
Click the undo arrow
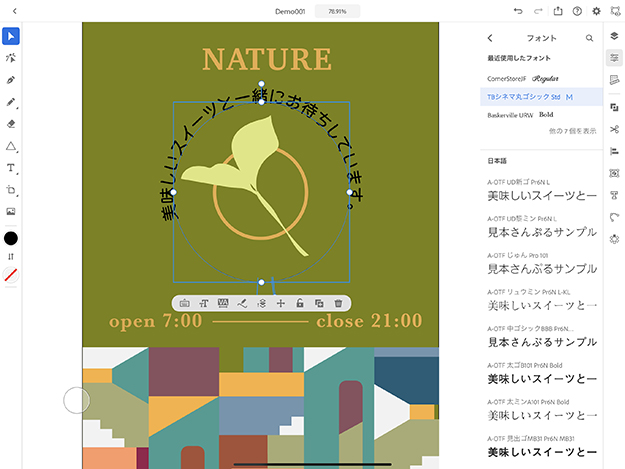tap(517, 11)
